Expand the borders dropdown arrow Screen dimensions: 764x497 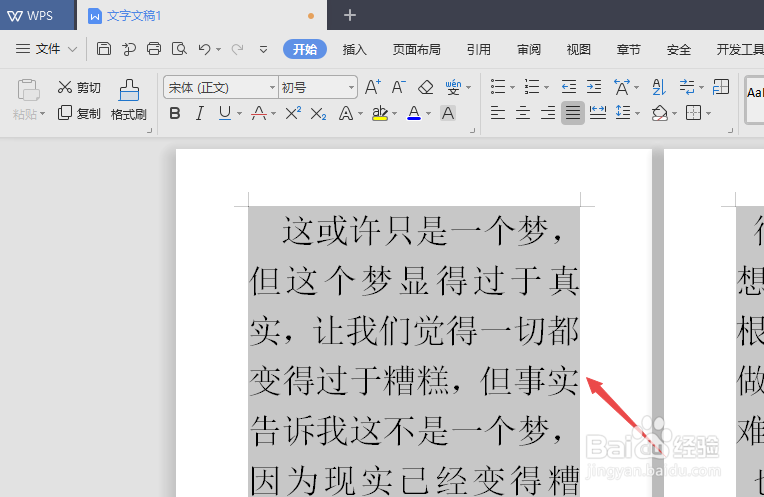[708, 114]
